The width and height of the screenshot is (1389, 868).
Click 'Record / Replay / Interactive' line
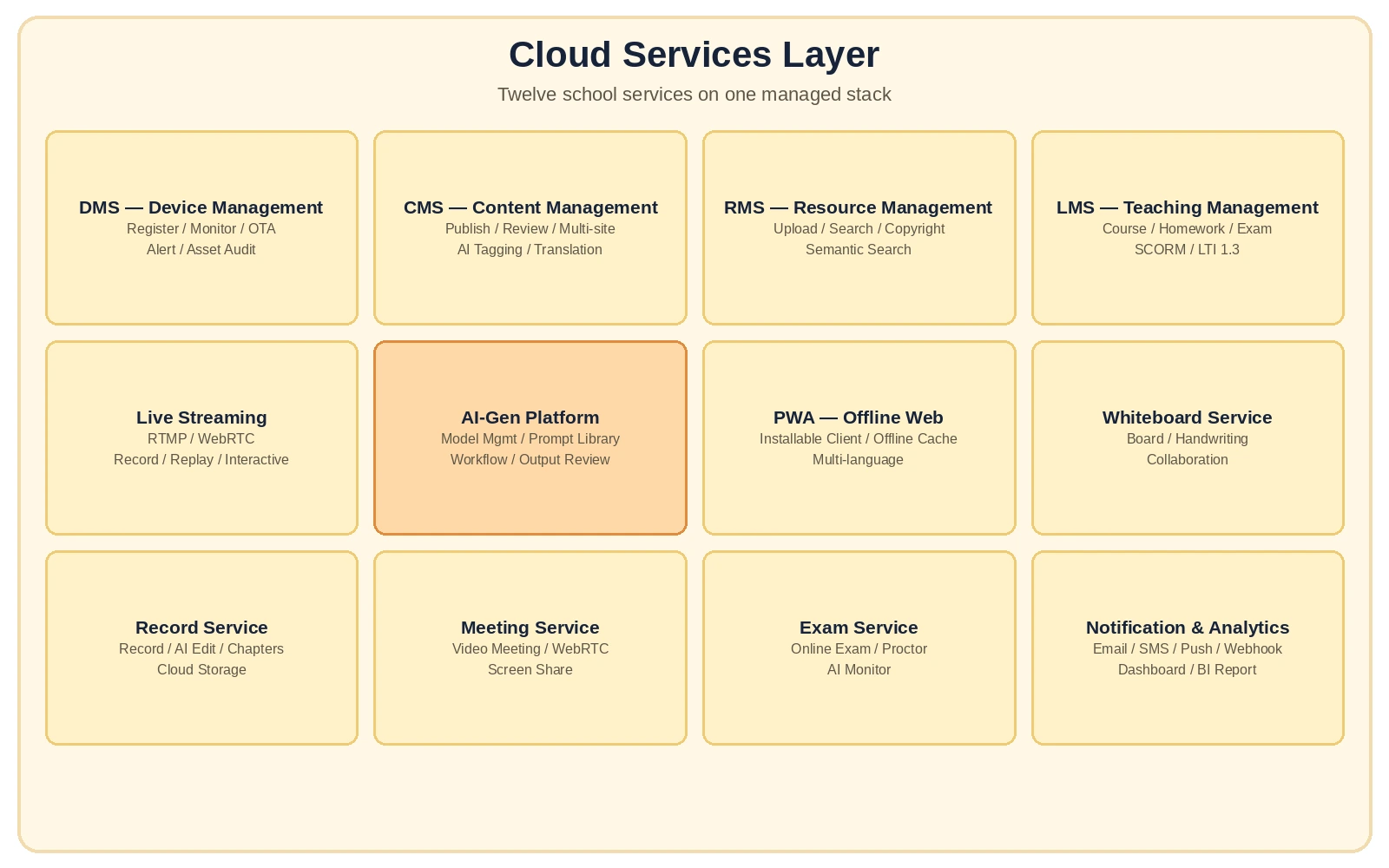coord(201,460)
